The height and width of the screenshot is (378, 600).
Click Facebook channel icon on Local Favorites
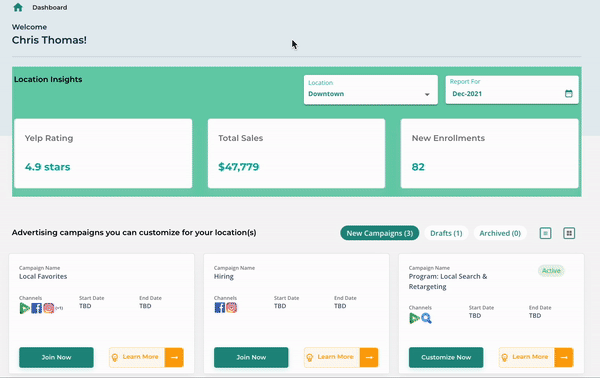pyautogui.click(x=36, y=308)
